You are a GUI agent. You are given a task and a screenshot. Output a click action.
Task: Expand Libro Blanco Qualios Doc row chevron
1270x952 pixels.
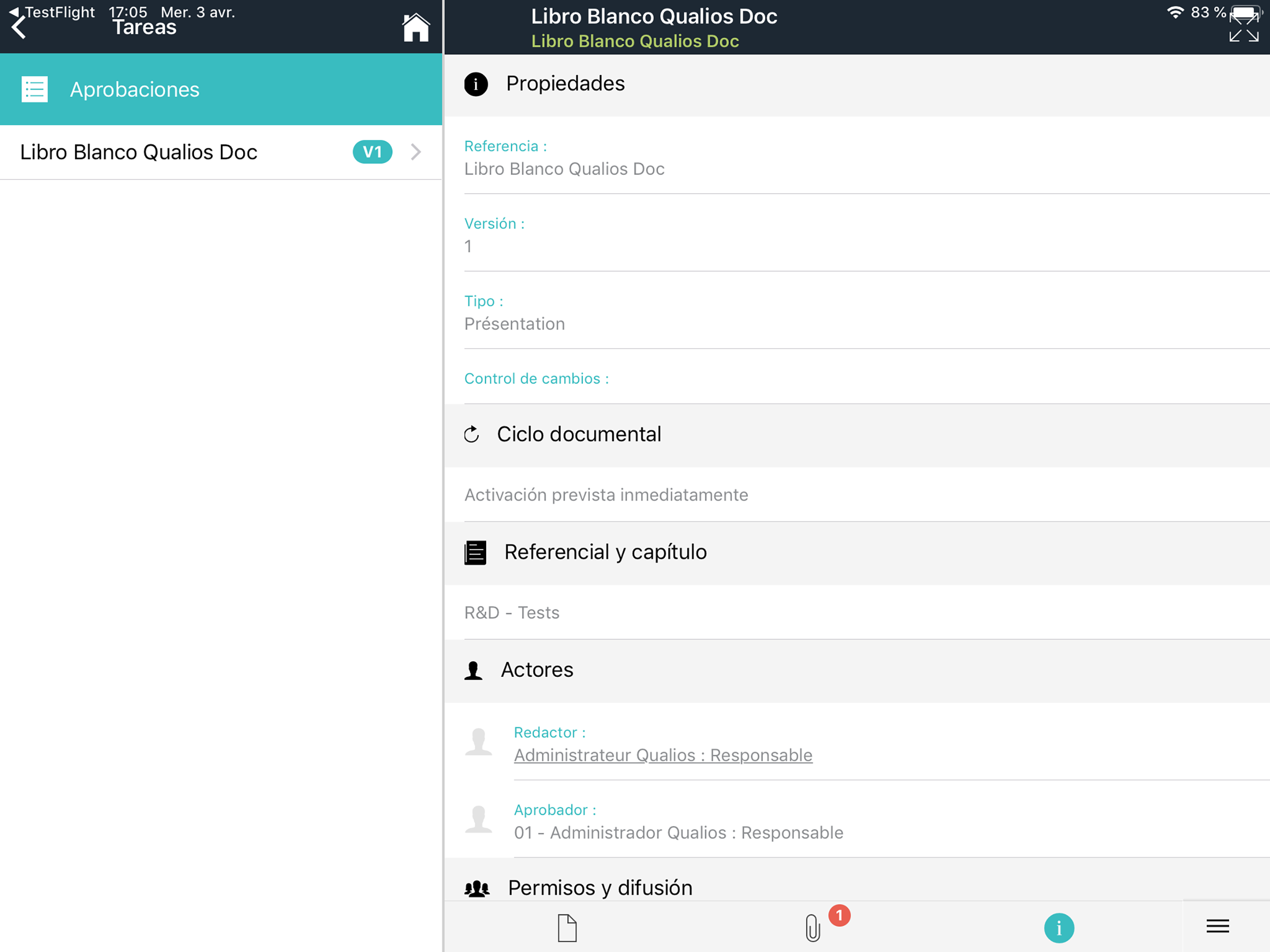click(416, 152)
